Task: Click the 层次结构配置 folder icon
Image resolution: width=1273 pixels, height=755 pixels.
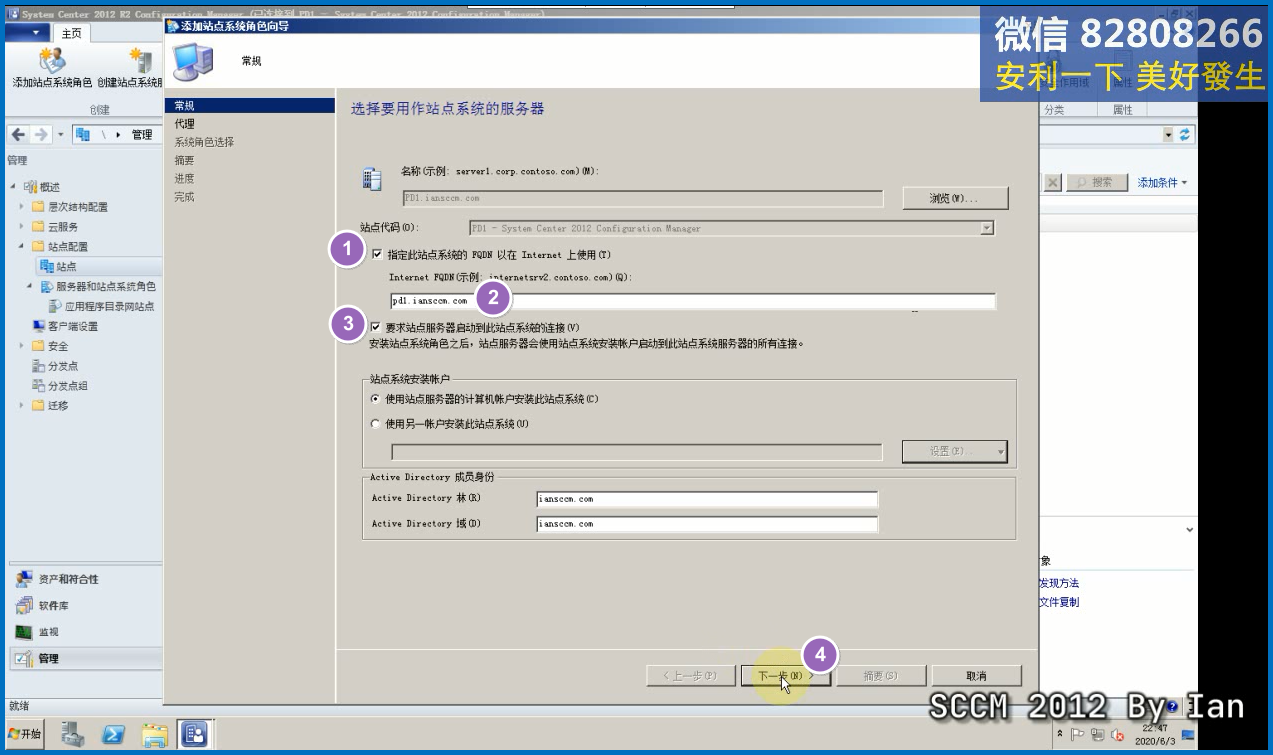Action: [x=38, y=207]
